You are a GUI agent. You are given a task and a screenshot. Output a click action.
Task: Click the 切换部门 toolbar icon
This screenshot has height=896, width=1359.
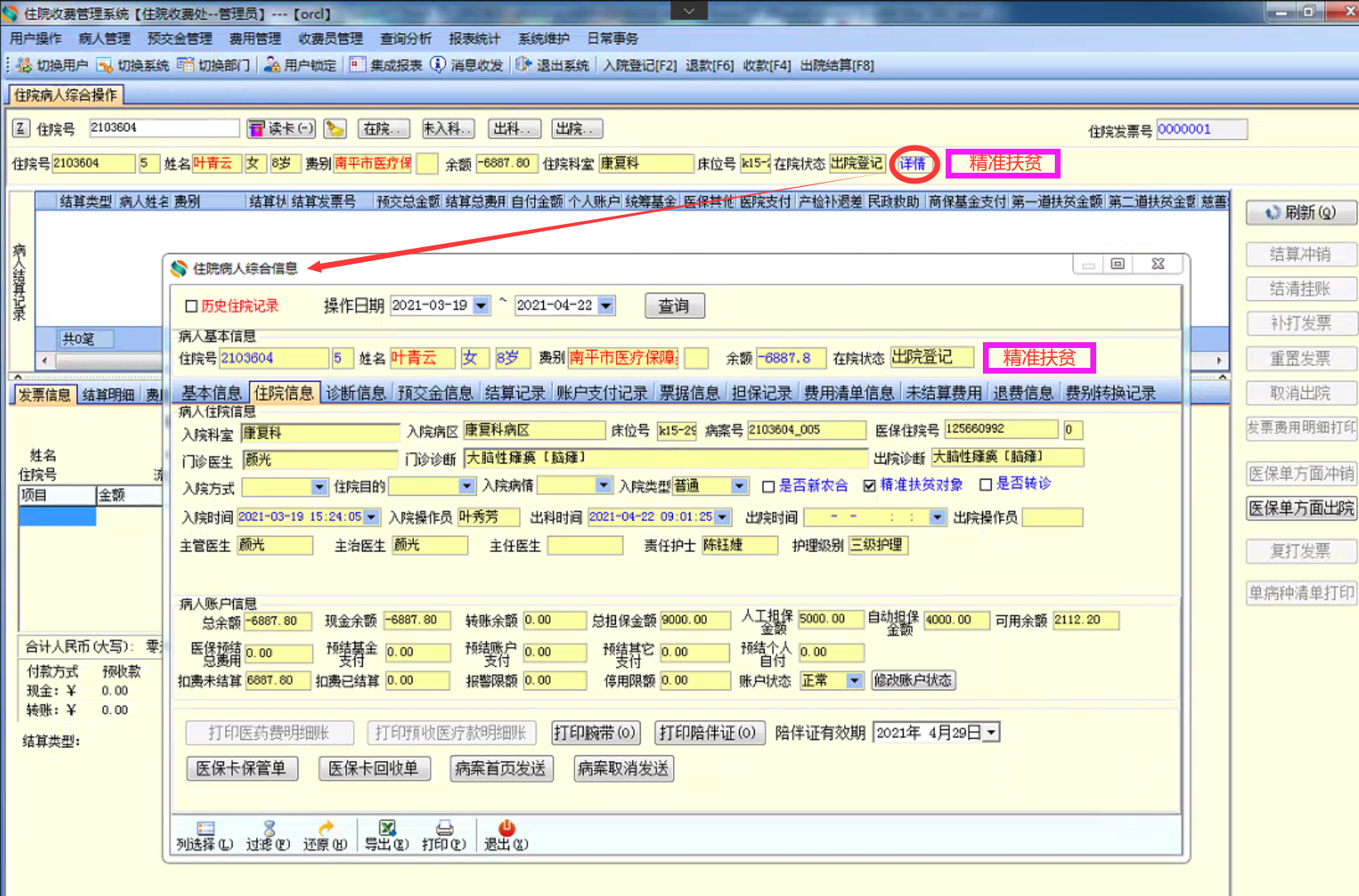pyautogui.click(x=185, y=65)
